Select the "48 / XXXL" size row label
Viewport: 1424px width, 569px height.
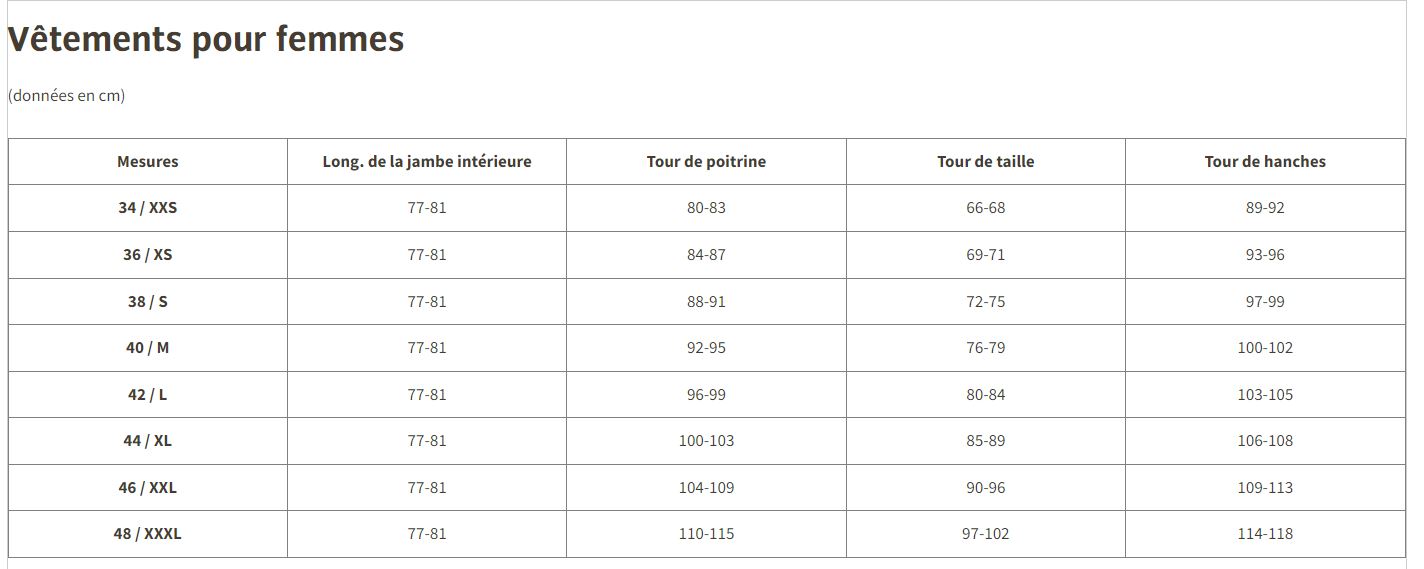148,533
